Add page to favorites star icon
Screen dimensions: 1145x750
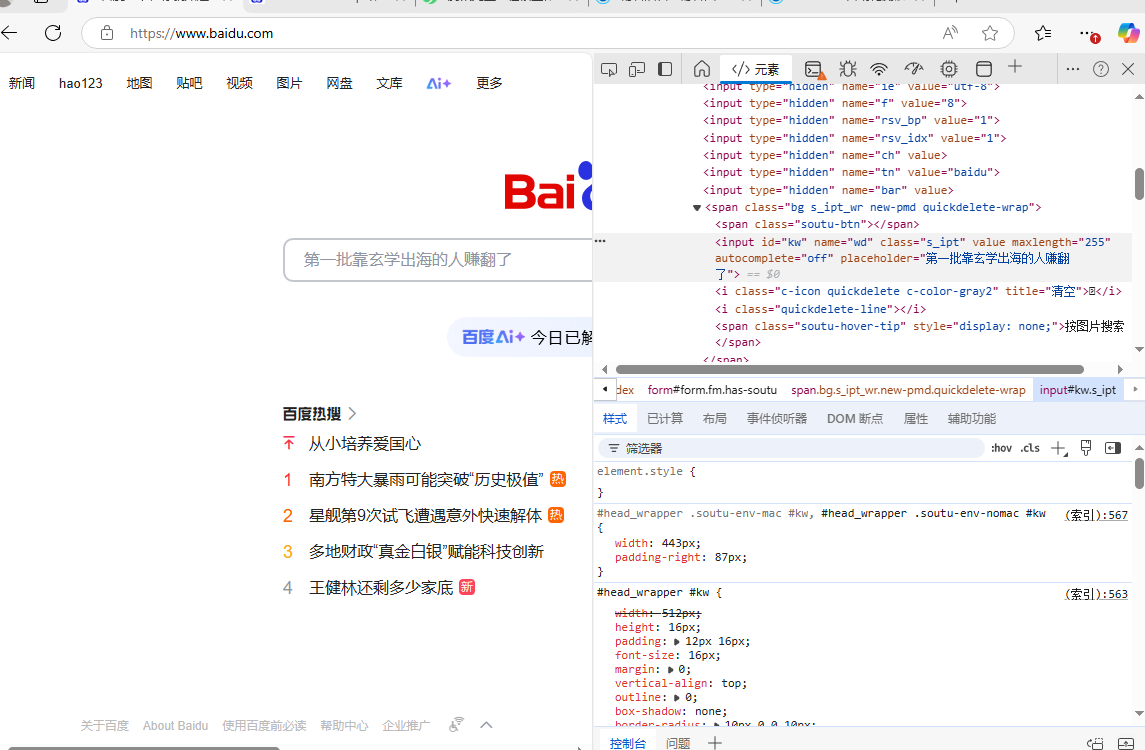(989, 33)
